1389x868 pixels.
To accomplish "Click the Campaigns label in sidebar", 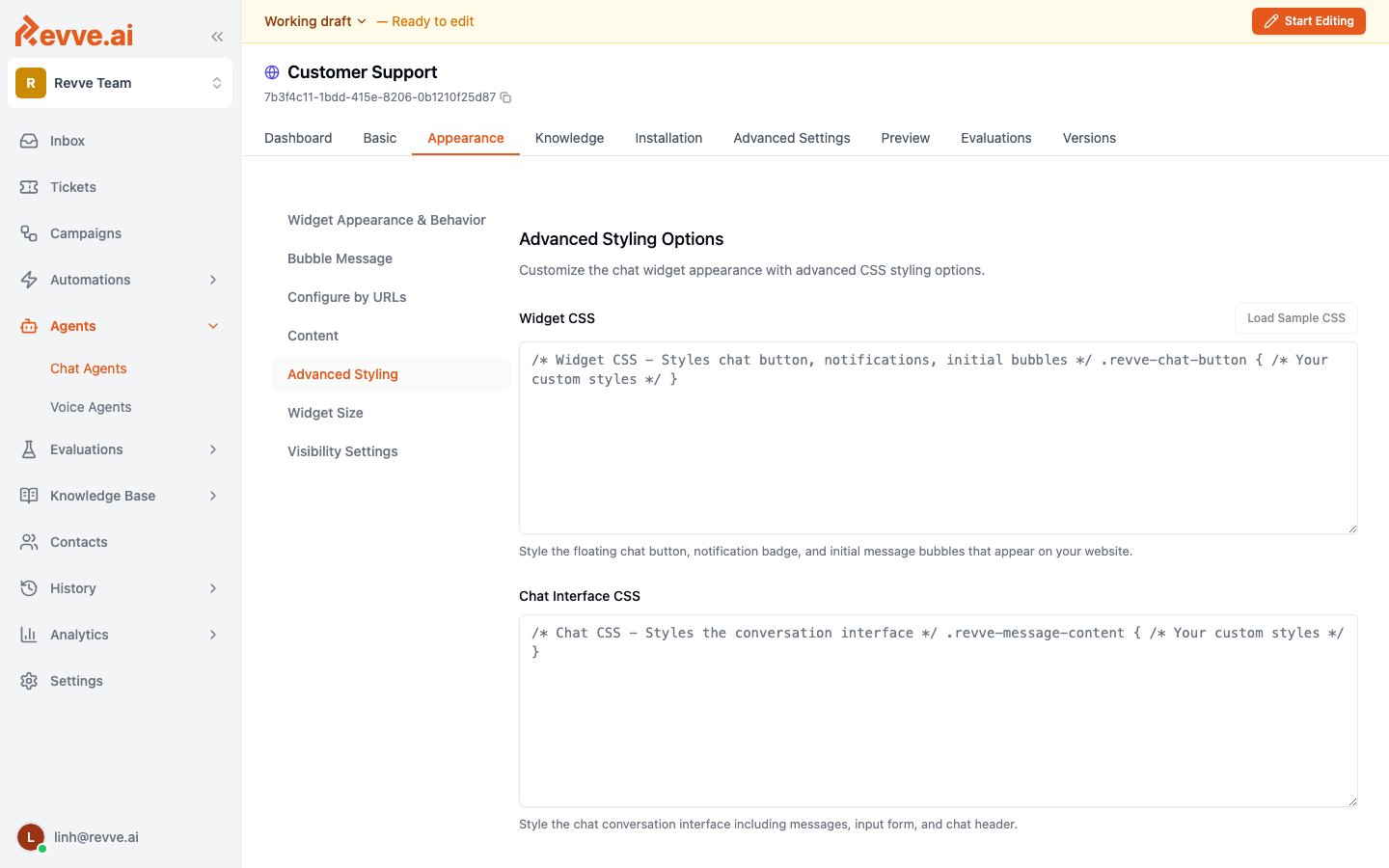I will 86,233.
